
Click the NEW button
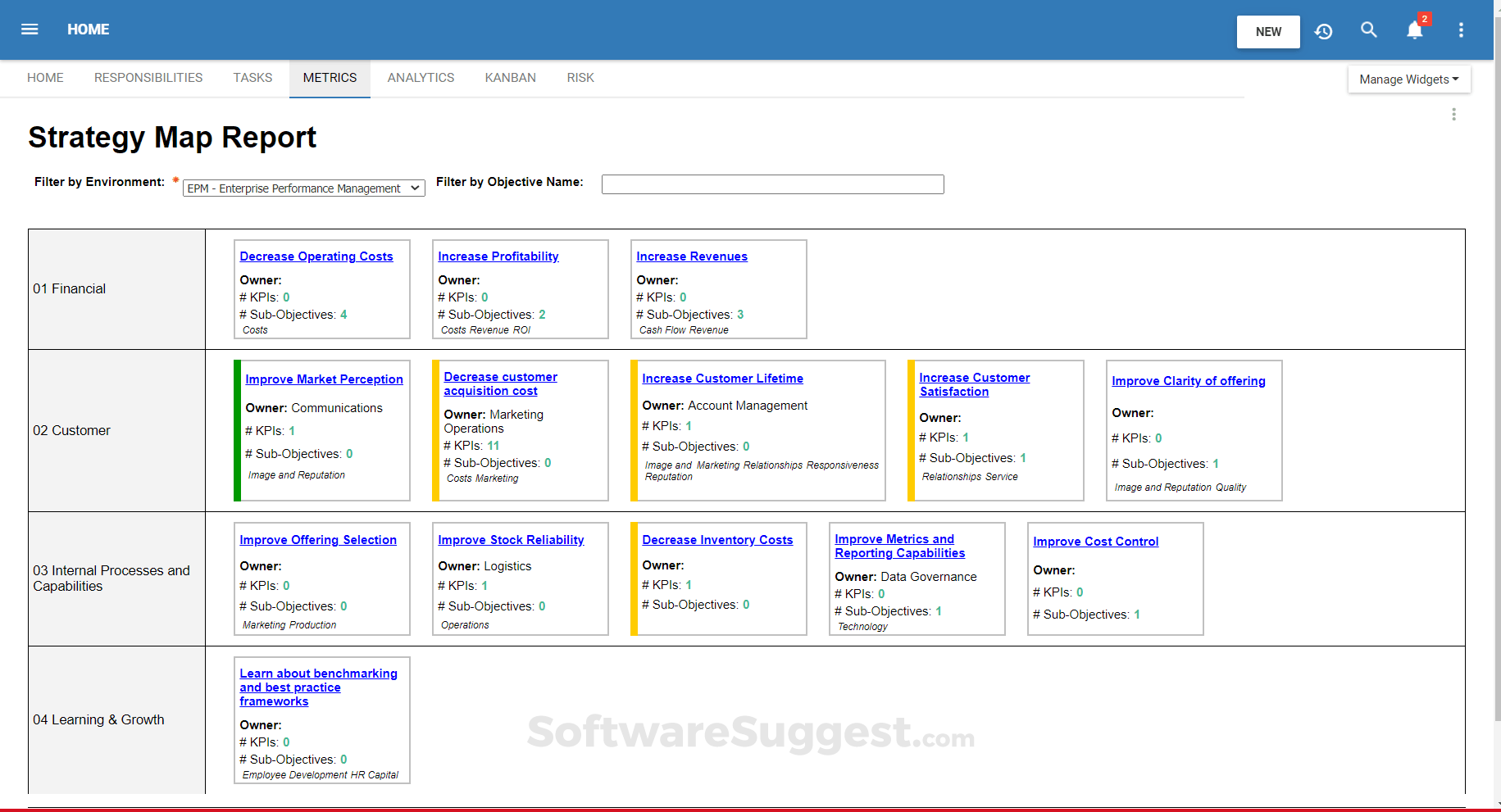pos(1267,32)
